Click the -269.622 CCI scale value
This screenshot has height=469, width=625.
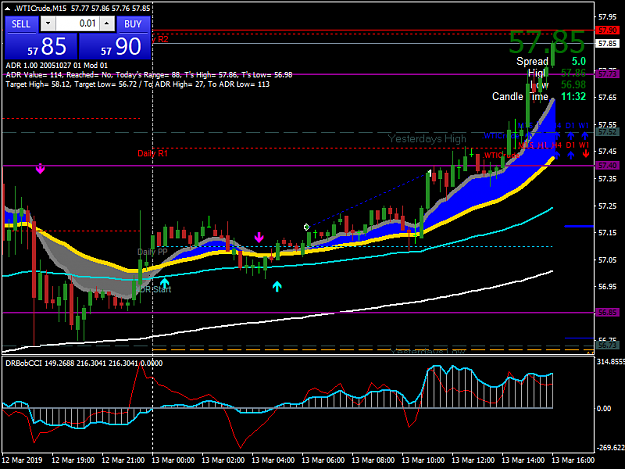pyautogui.click(x=611, y=448)
